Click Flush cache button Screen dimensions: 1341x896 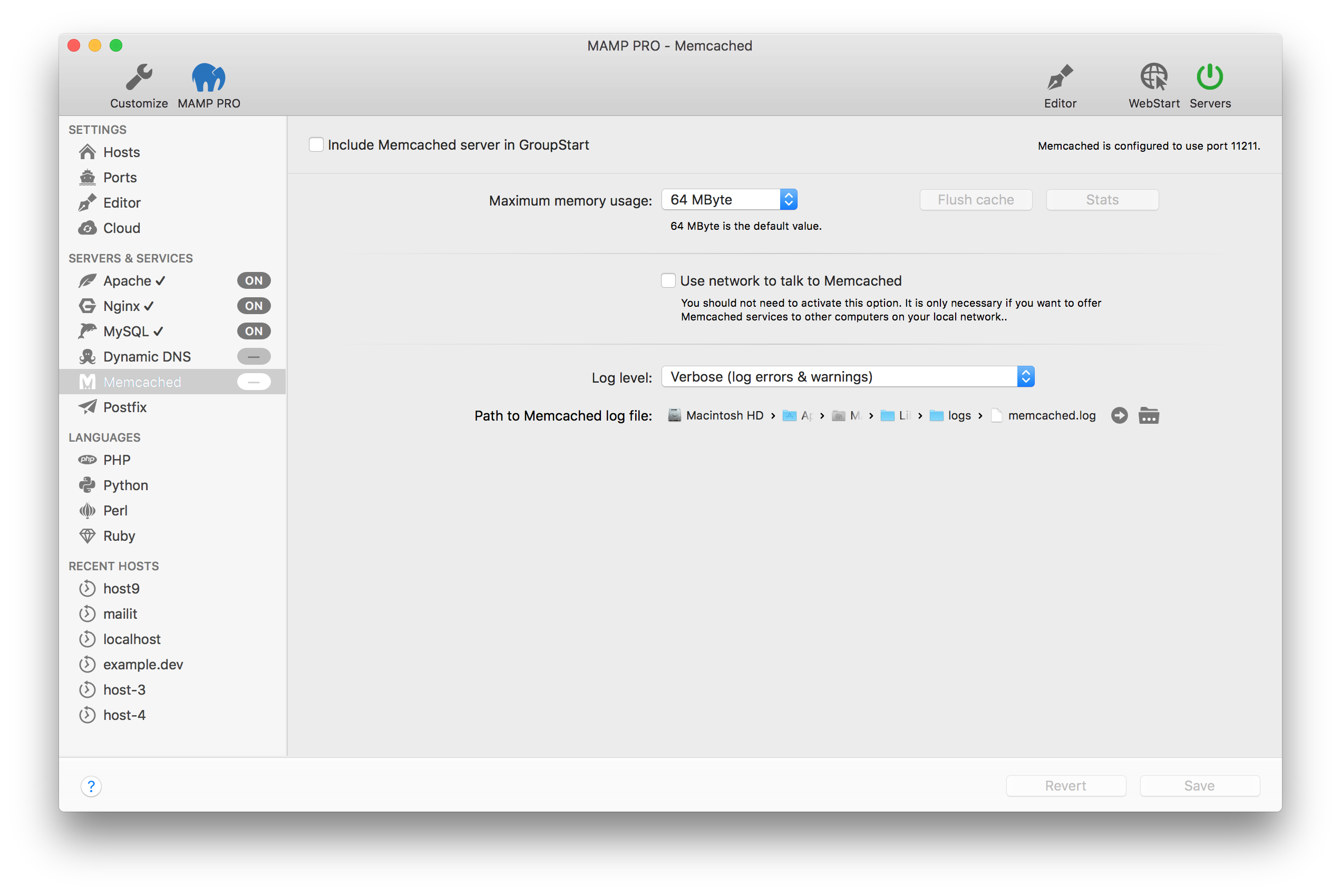(x=975, y=199)
